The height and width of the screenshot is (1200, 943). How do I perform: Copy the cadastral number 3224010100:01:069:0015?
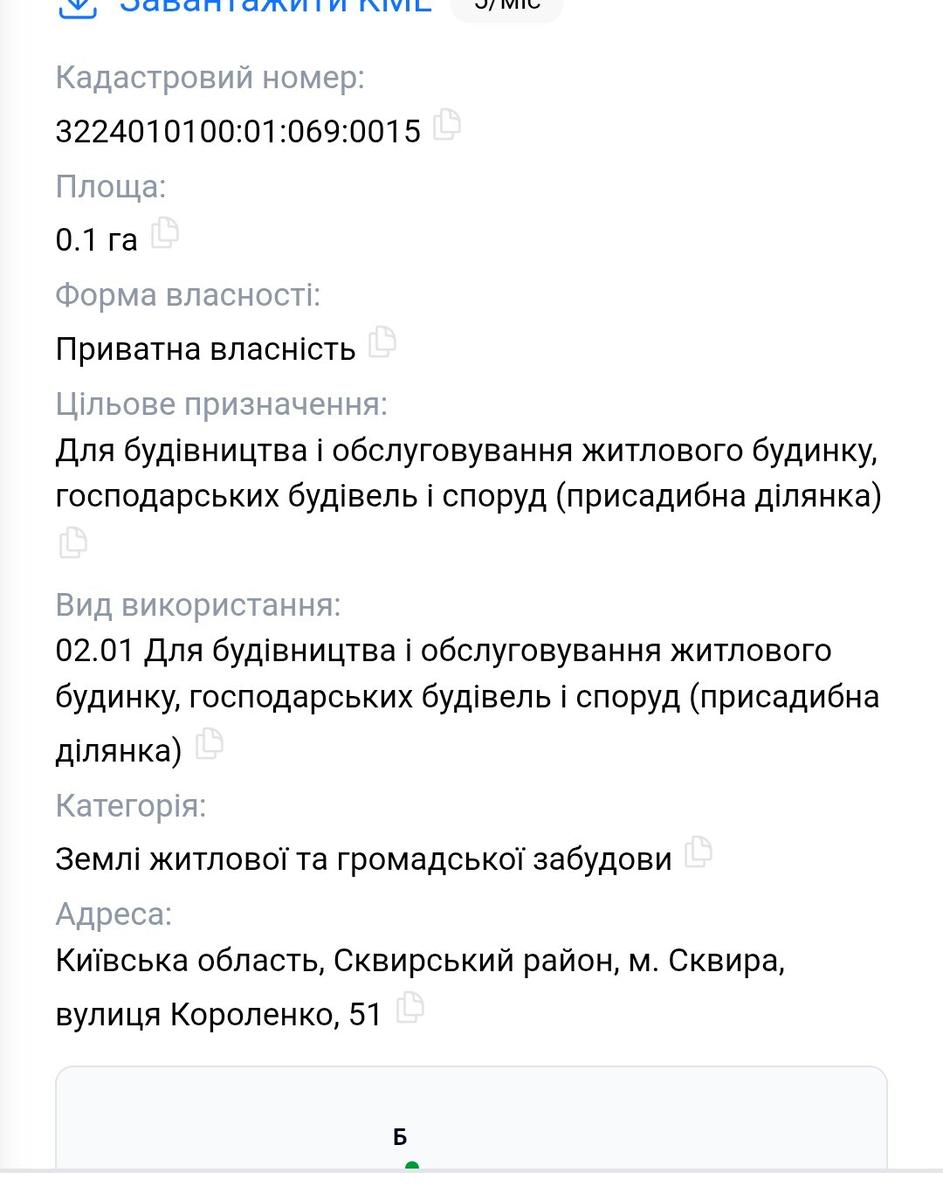click(x=446, y=125)
